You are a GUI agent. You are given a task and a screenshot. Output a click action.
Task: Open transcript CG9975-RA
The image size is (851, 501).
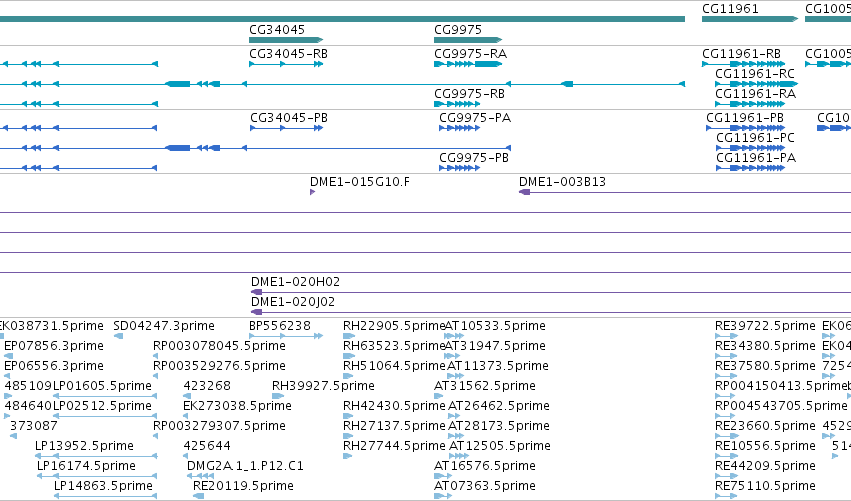[x=470, y=54]
